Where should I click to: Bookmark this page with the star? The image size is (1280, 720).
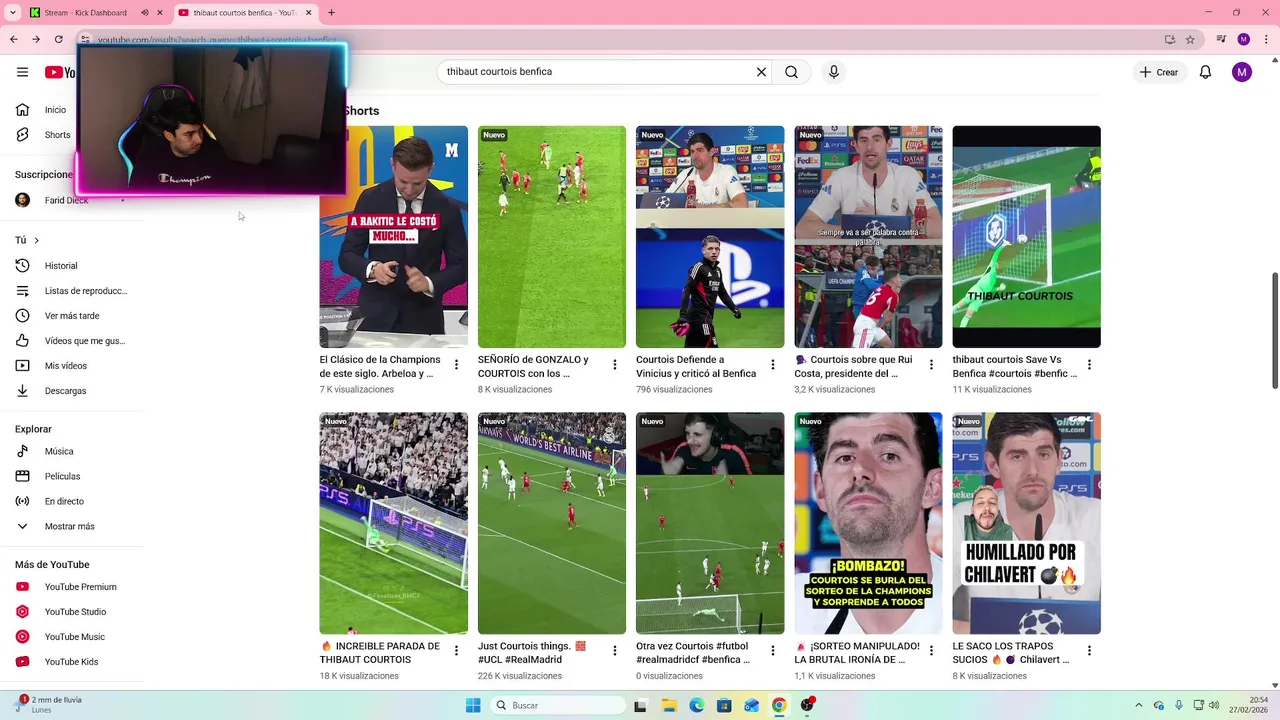(x=1190, y=39)
